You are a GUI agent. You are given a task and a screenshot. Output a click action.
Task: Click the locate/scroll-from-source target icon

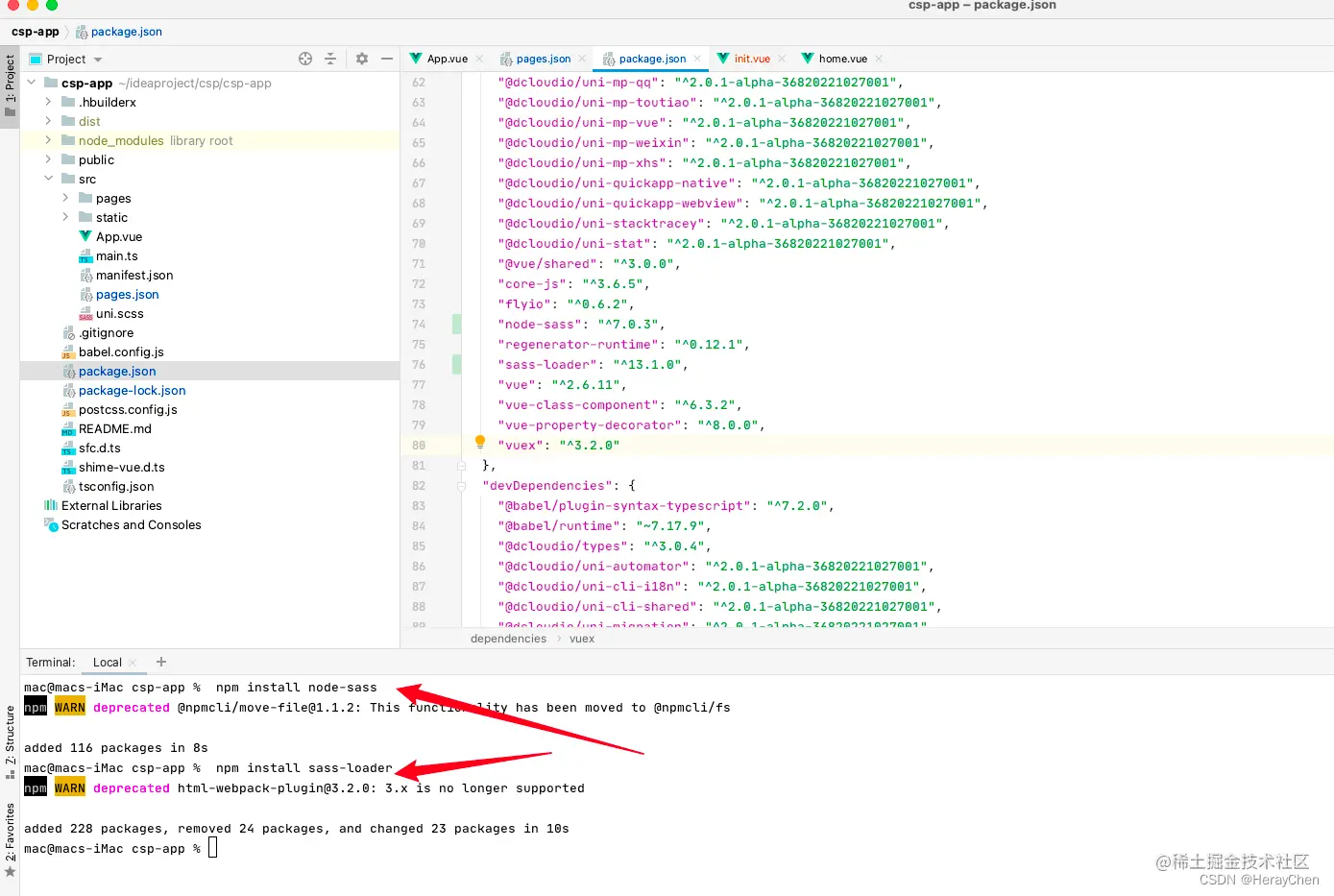click(305, 59)
